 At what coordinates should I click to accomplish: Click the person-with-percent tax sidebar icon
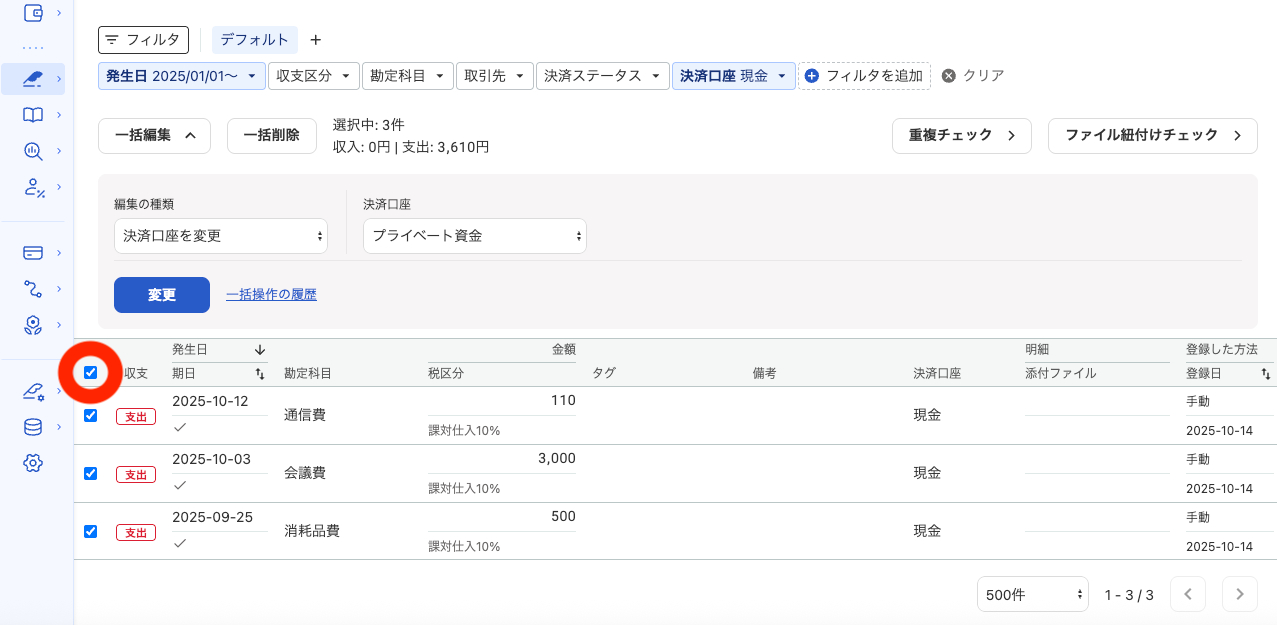(x=33, y=187)
